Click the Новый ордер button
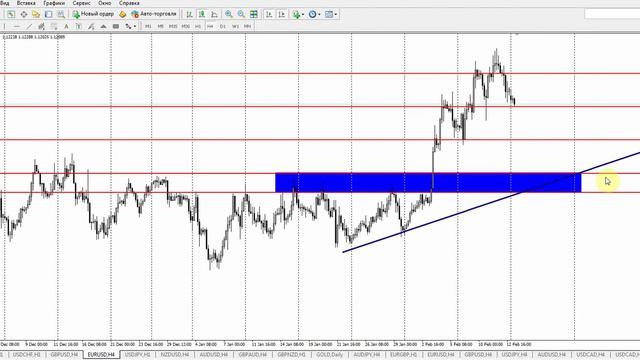Image resolution: width=640 pixels, height=360 pixels. click(93, 14)
